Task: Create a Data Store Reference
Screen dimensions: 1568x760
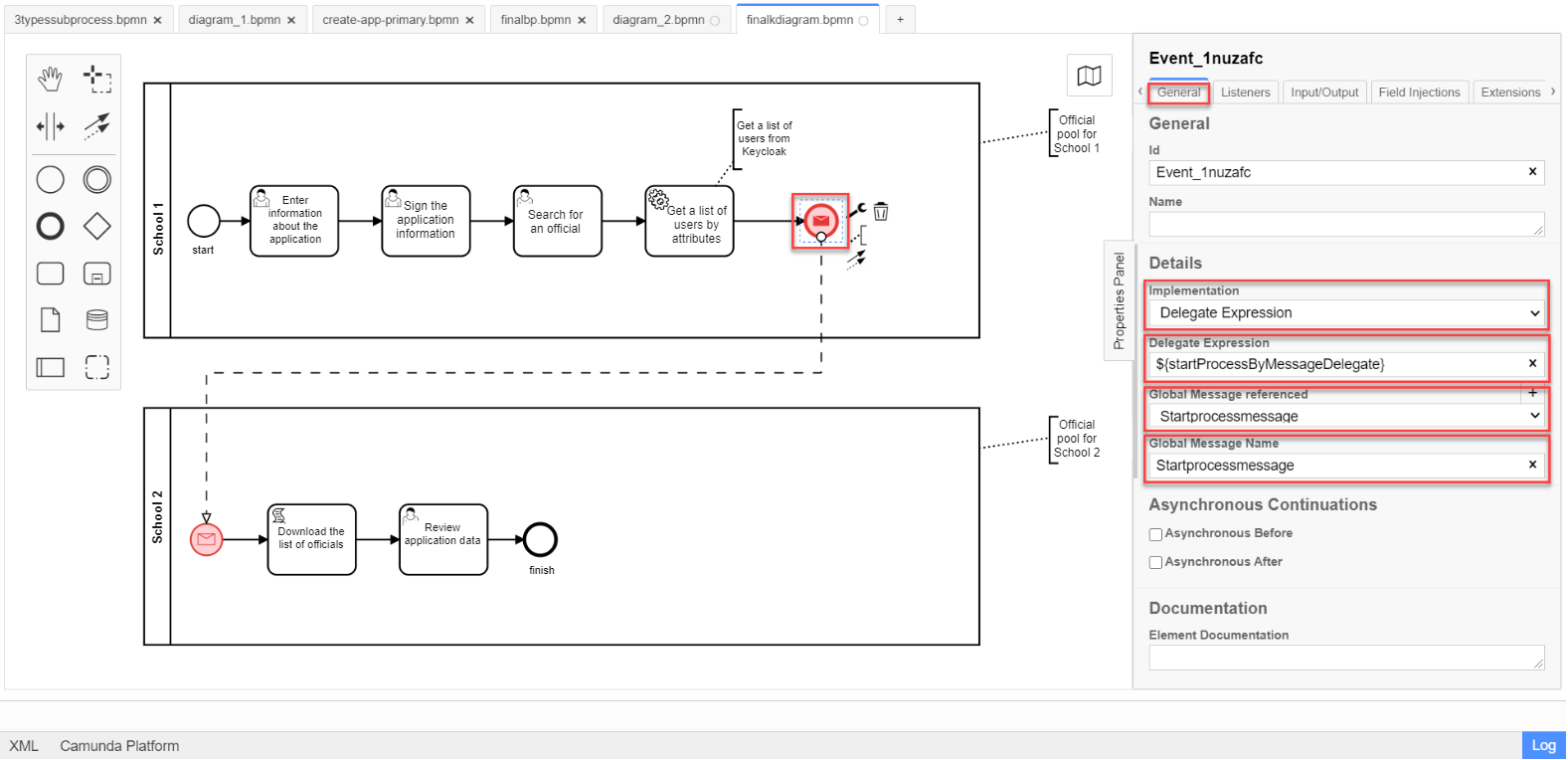Action: (97, 320)
